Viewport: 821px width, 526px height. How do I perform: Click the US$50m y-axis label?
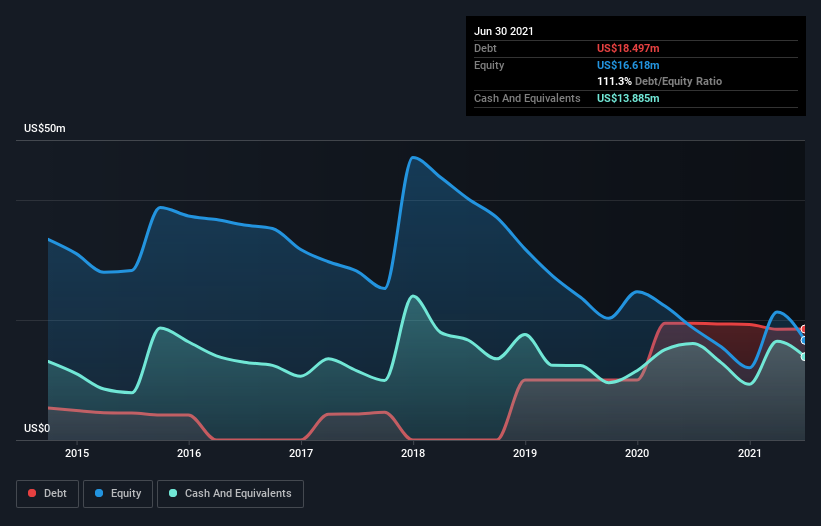45,129
